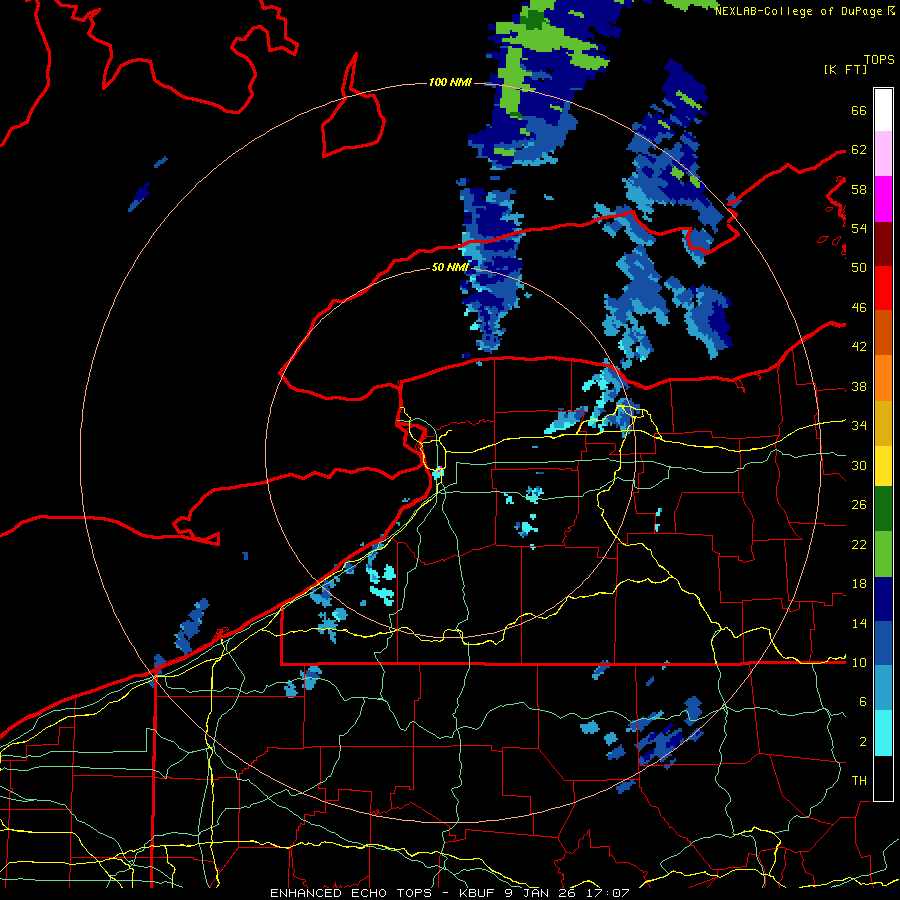Click the '42' legend value
Image resolution: width=900 pixels, height=900 pixels.
(x=859, y=347)
